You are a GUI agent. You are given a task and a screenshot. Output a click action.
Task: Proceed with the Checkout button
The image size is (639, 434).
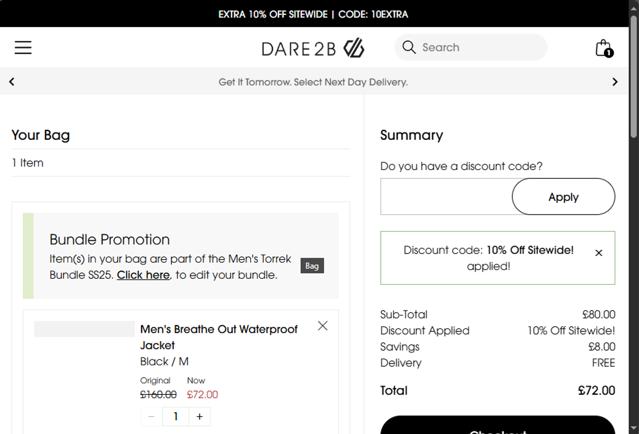click(497, 425)
